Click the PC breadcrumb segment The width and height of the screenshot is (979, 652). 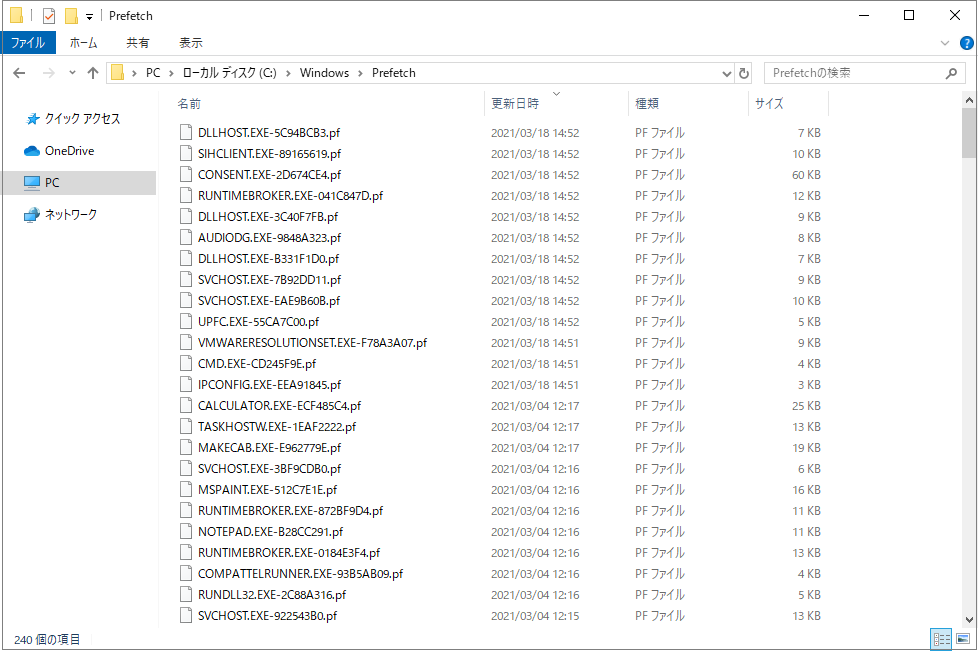pos(153,73)
